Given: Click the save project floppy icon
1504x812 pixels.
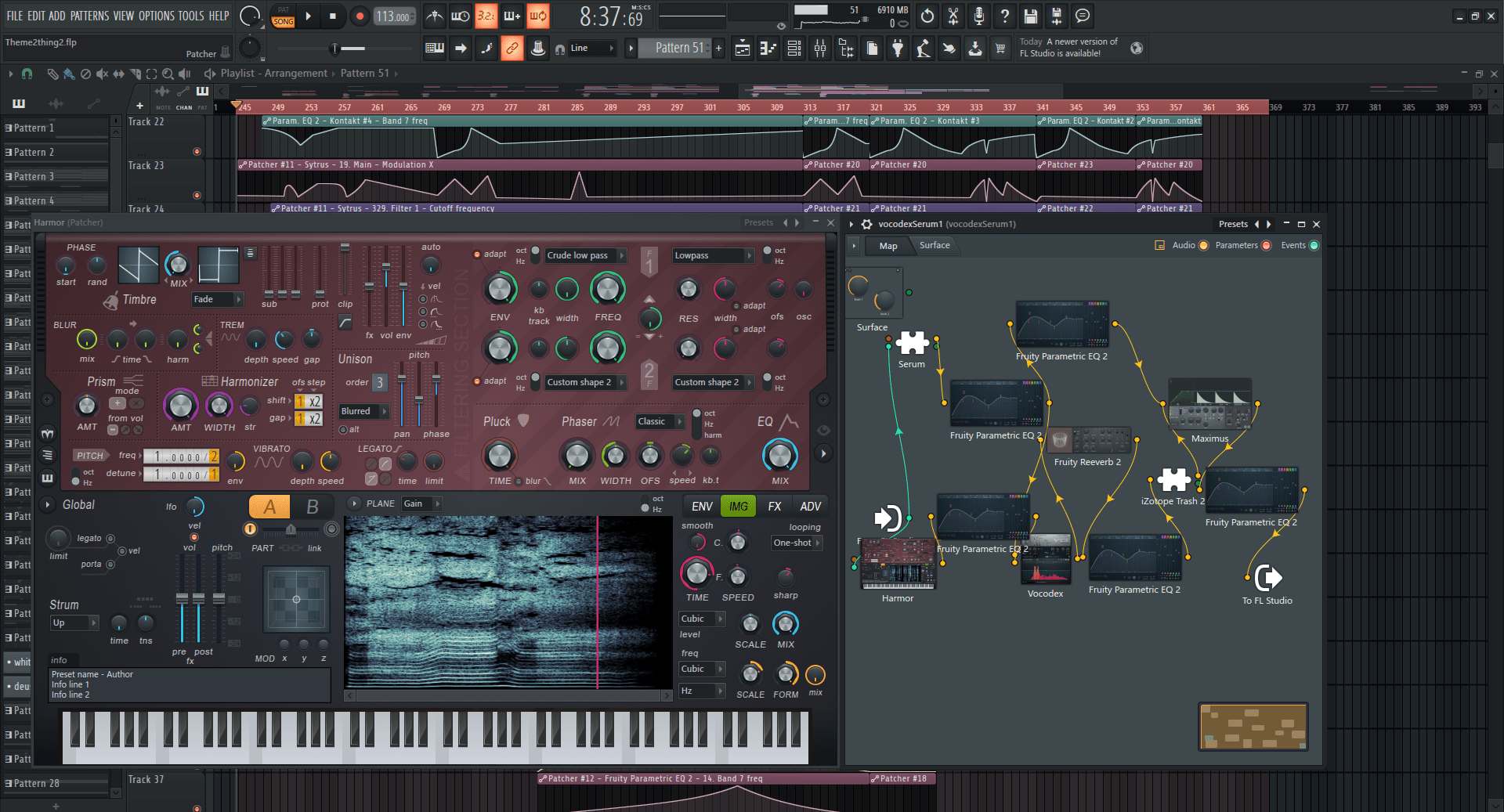Looking at the screenshot, I should [1031, 16].
